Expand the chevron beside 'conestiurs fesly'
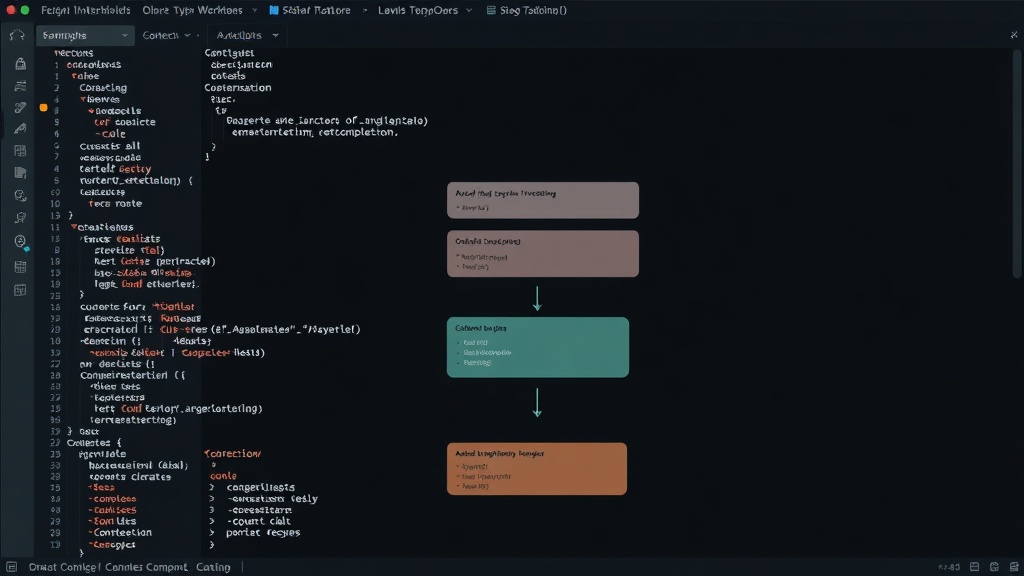The width and height of the screenshot is (1024, 576). pyautogui.click(x=212, y=498)
